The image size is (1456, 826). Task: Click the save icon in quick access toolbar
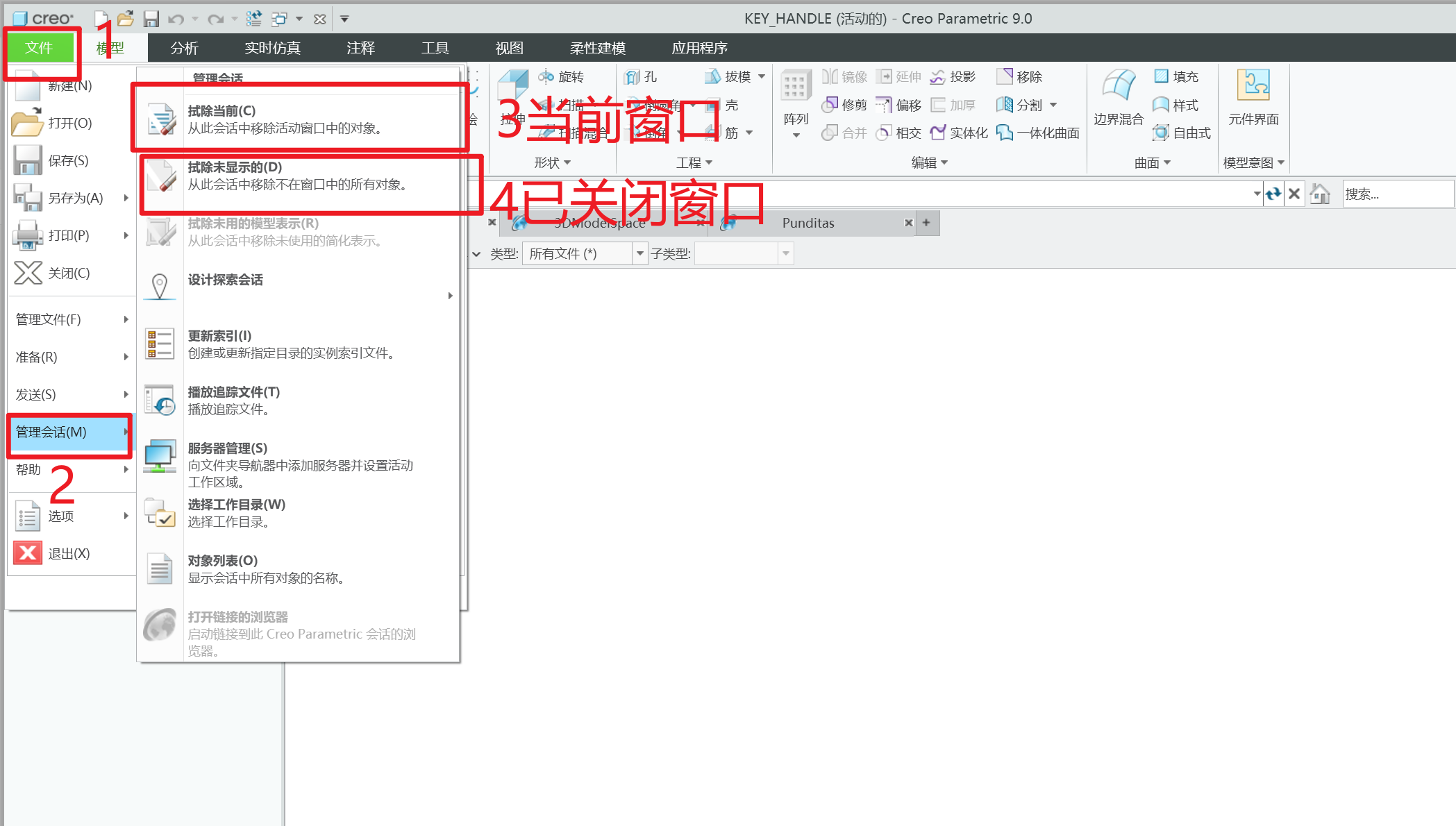[151, 19]
